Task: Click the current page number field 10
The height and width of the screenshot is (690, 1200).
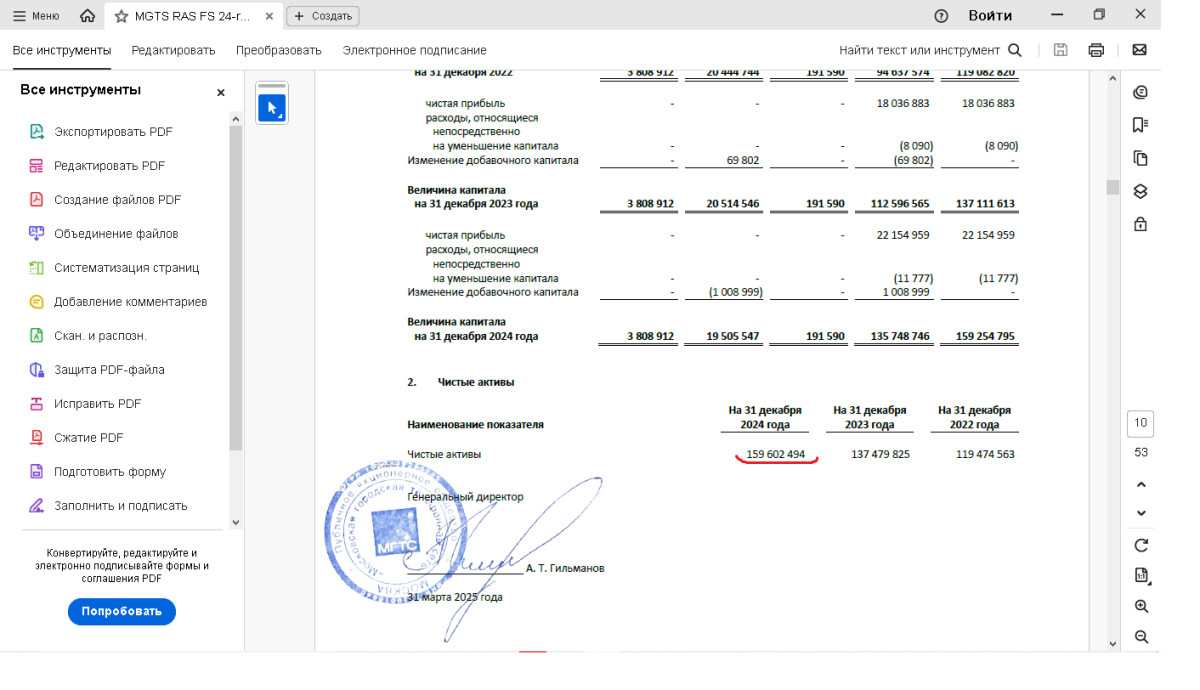Action: coord(1141,423)
